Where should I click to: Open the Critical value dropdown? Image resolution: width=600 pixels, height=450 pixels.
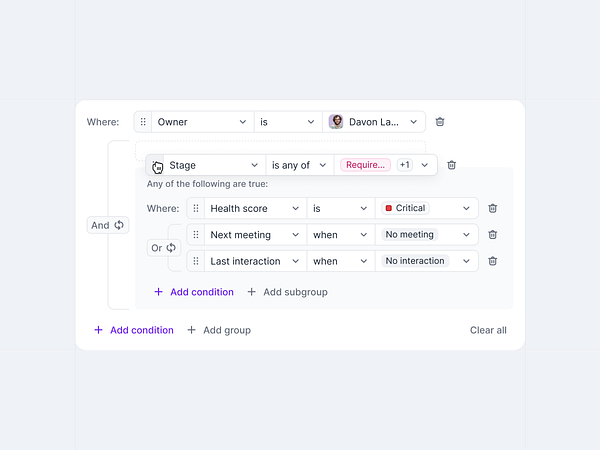click(427, 208)
